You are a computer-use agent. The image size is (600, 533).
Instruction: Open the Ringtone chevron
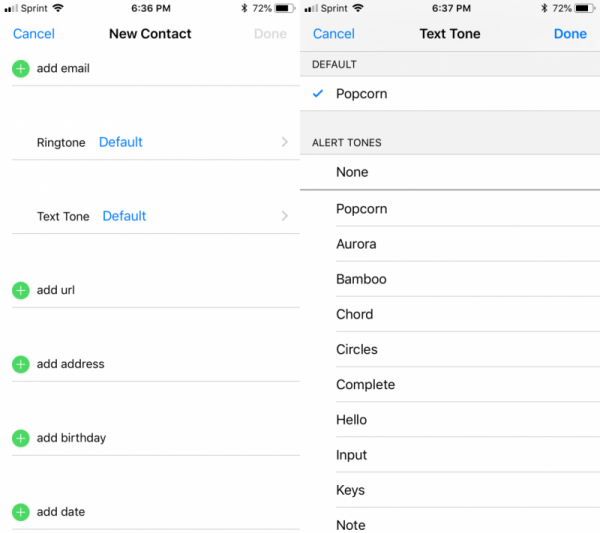point(285,142)
